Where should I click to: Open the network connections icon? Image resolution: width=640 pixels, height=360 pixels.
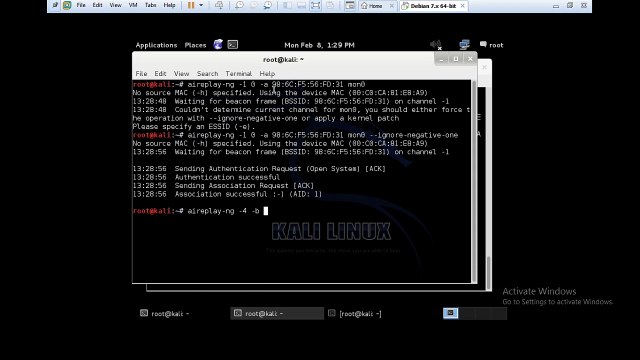click(464, 44)
